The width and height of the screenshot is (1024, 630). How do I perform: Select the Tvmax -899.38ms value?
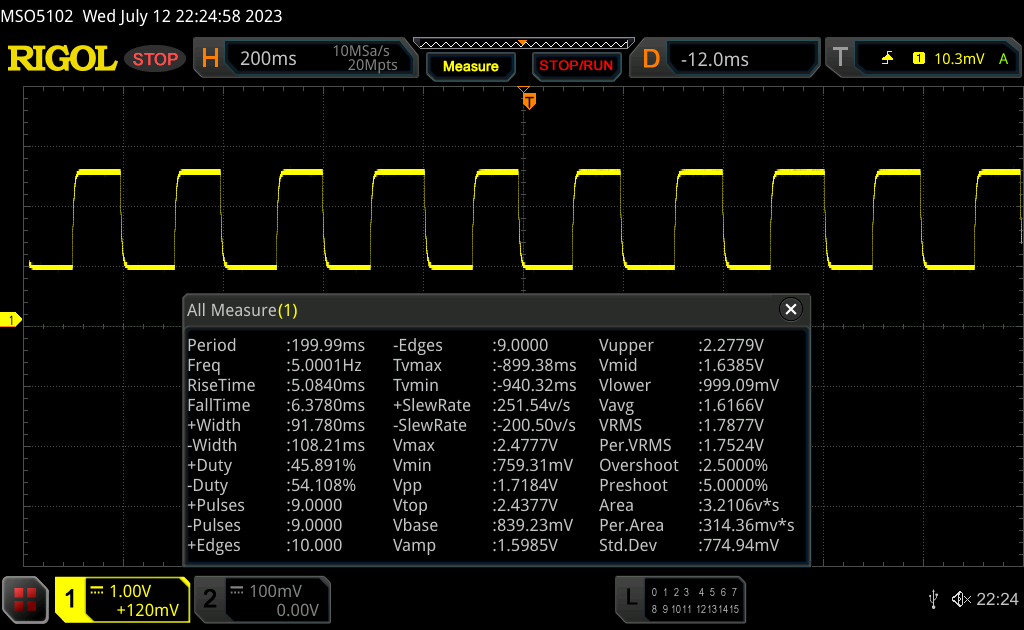point(534,365)
